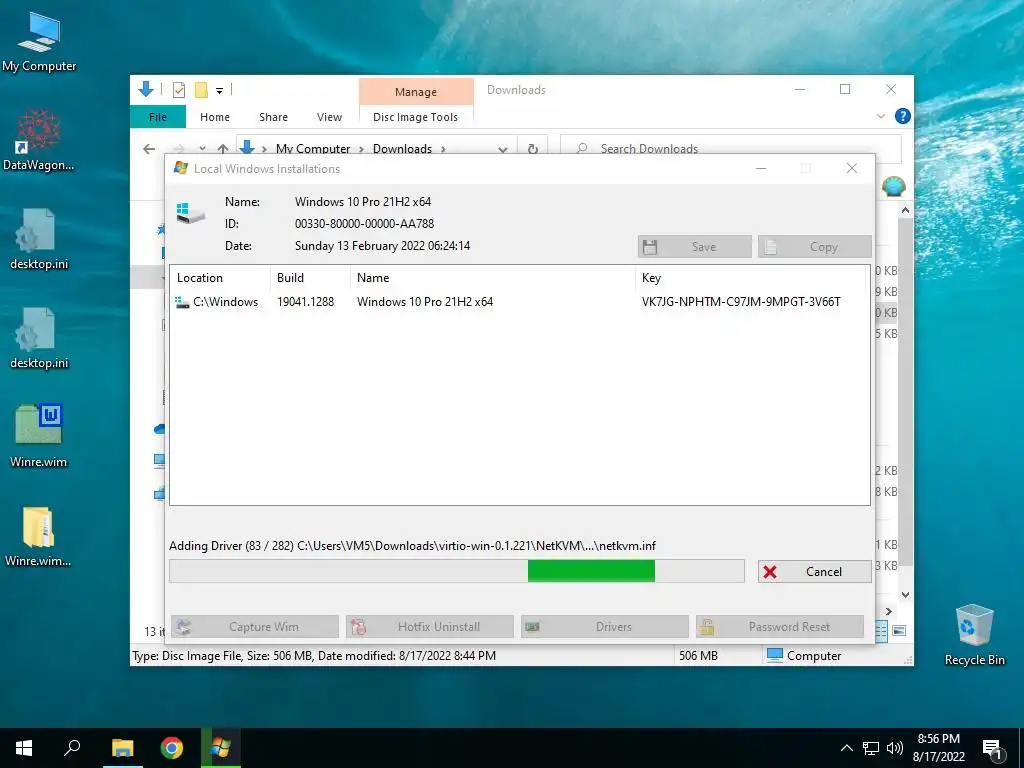
Task: Open the notification center icon
Action: click(992, 749)
